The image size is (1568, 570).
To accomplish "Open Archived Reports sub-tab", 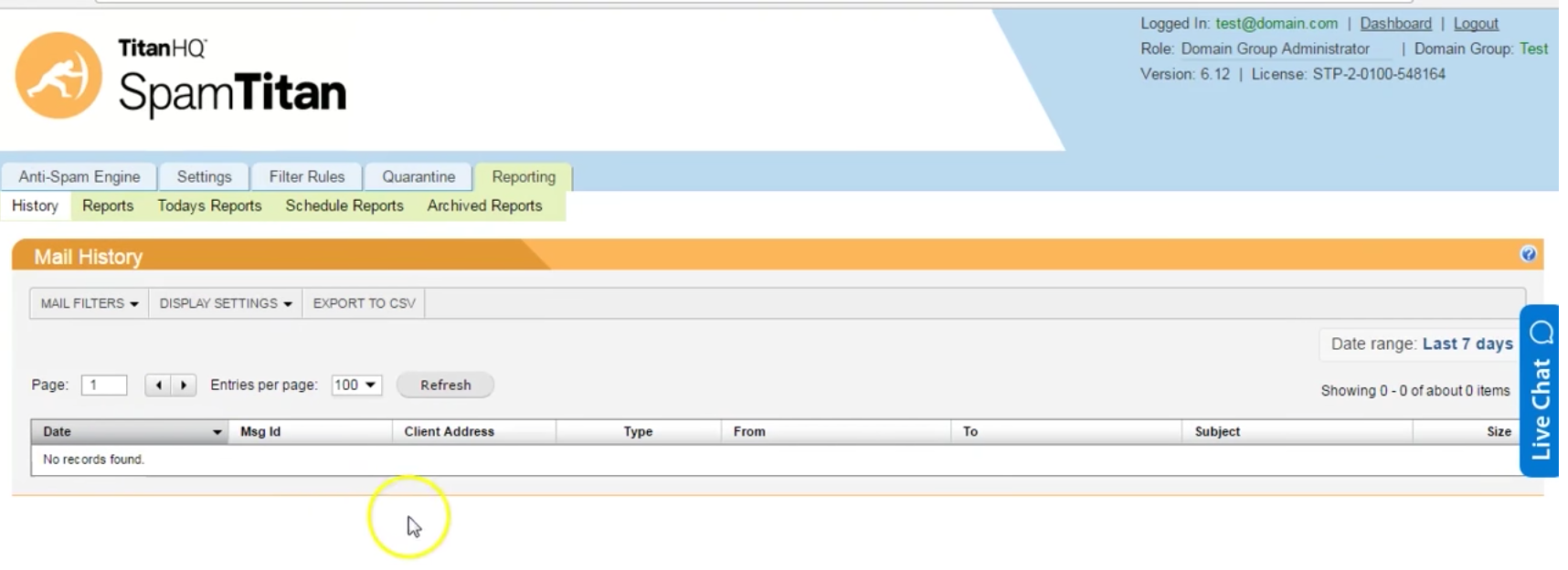I will point(484,206).
